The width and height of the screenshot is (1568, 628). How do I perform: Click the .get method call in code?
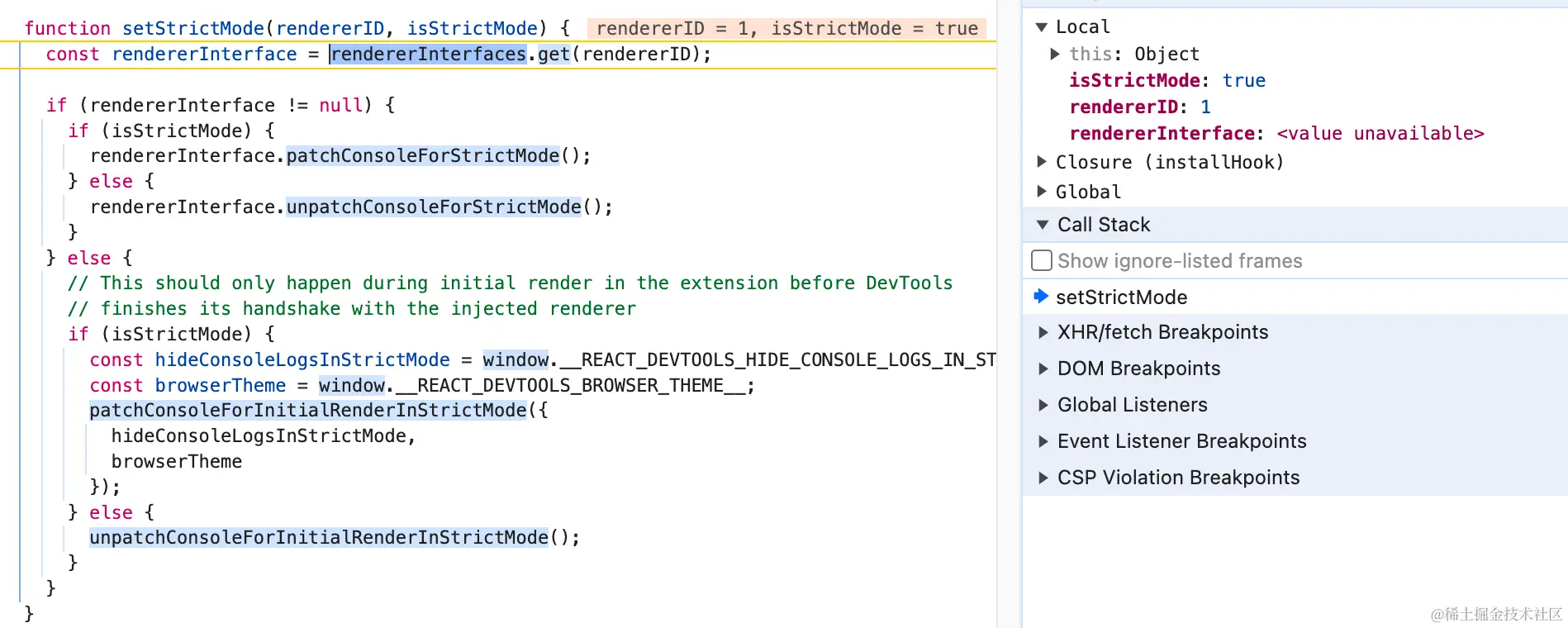click(x=554, y=55)
